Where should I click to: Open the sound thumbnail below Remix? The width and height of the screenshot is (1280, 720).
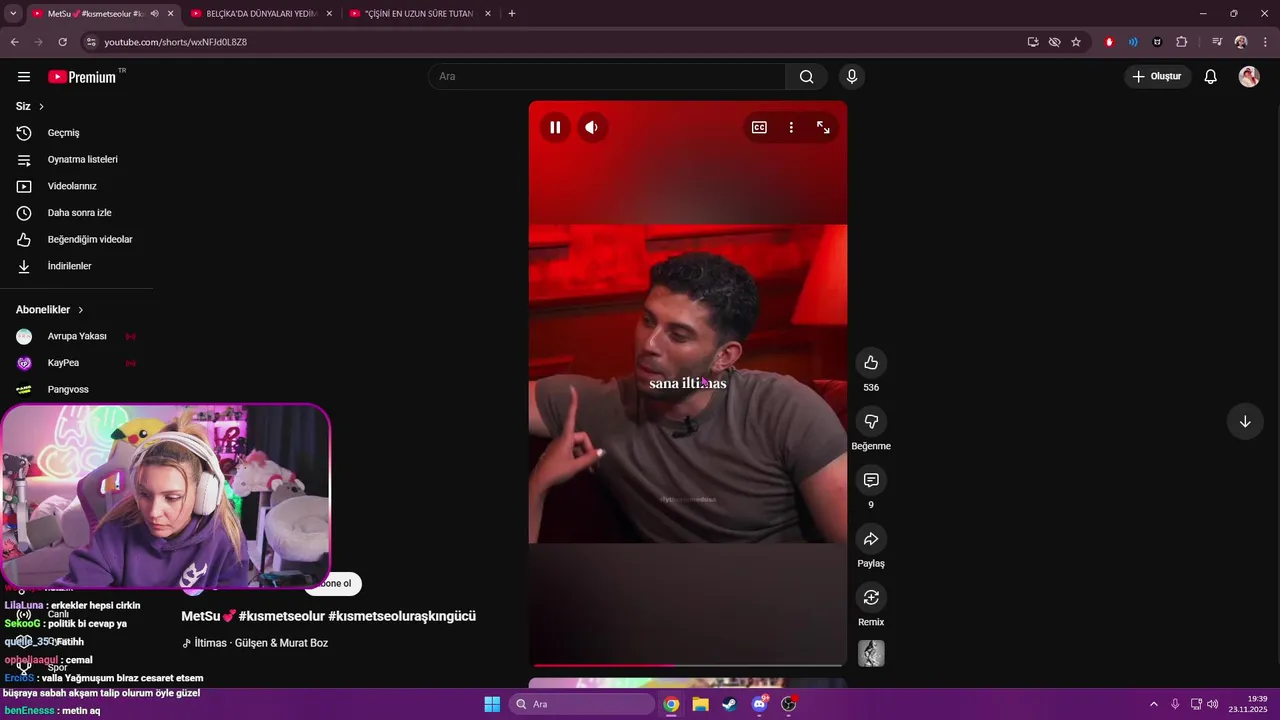871,653
